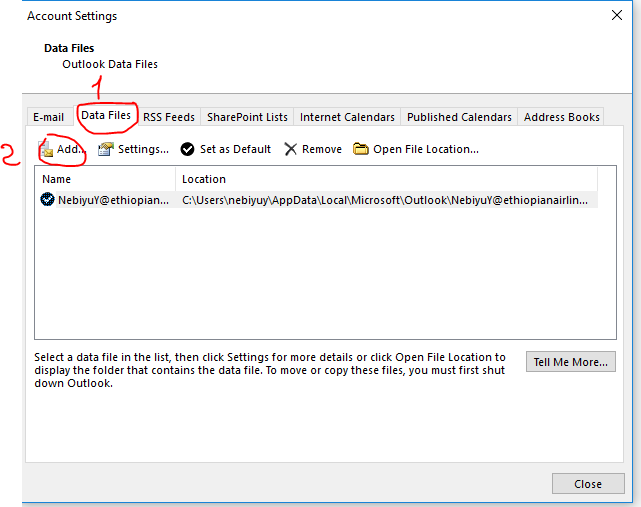Click the Open File Location... label

pyautogui.click(x=426, y=149)
